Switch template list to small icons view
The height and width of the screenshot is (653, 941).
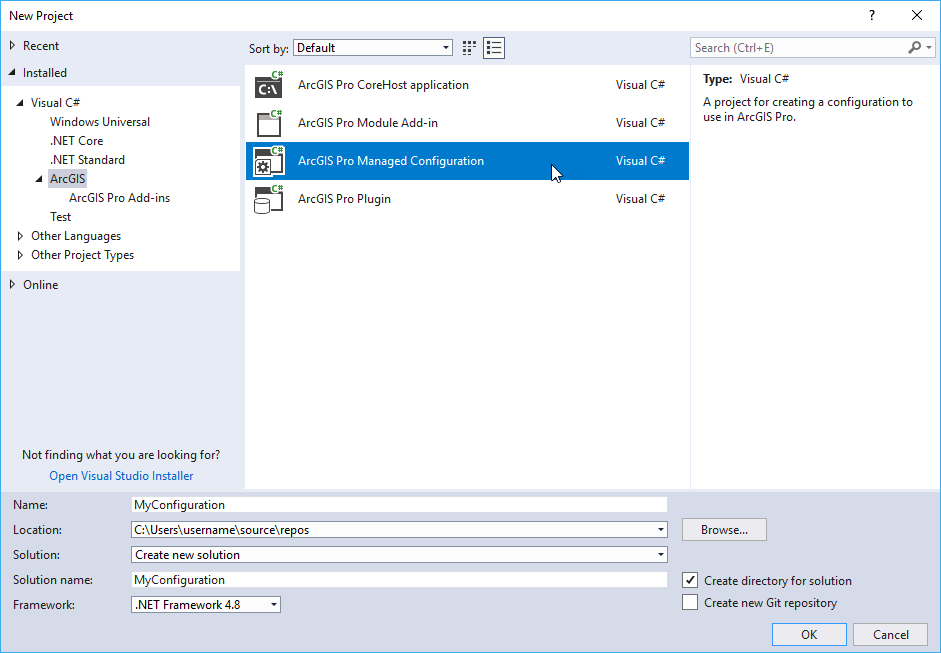[x=493, y=47]
